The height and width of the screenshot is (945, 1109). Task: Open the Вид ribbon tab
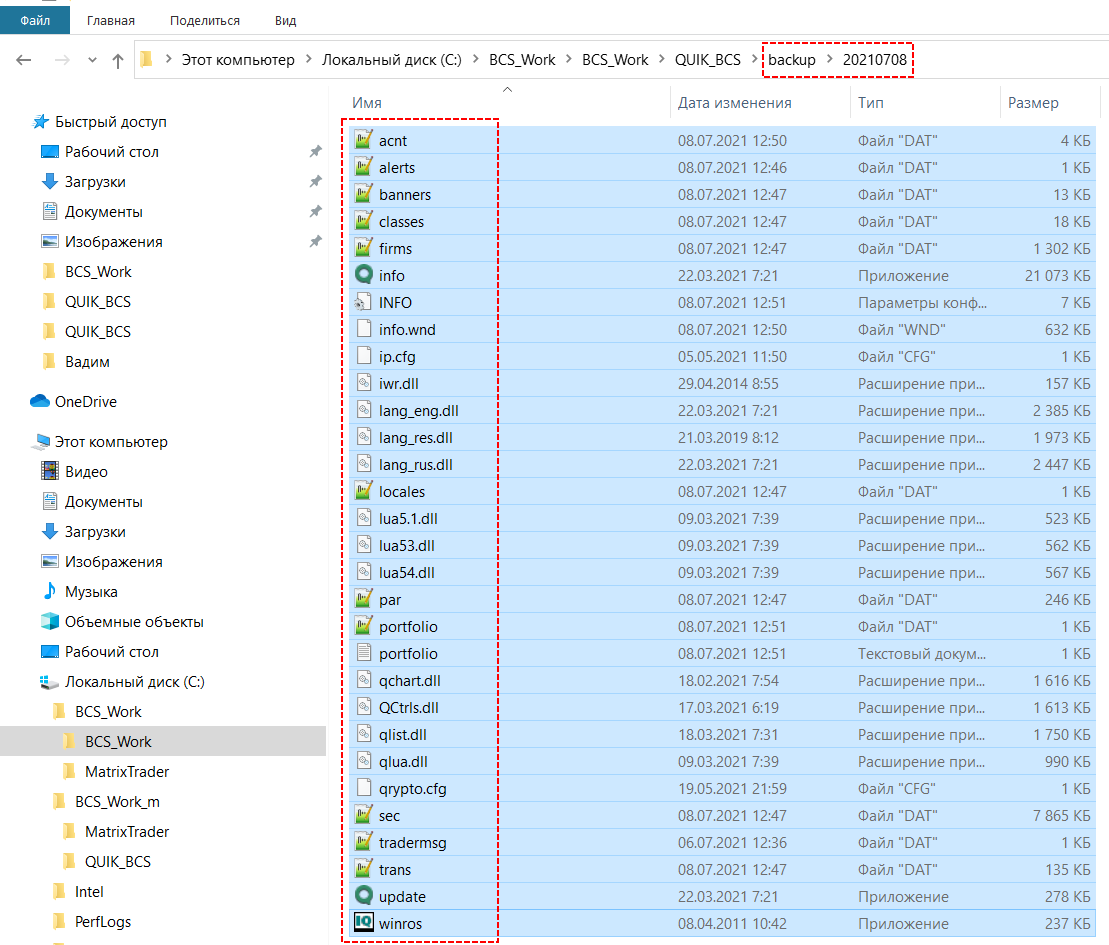pyautogui.click(x=285, y=21)
